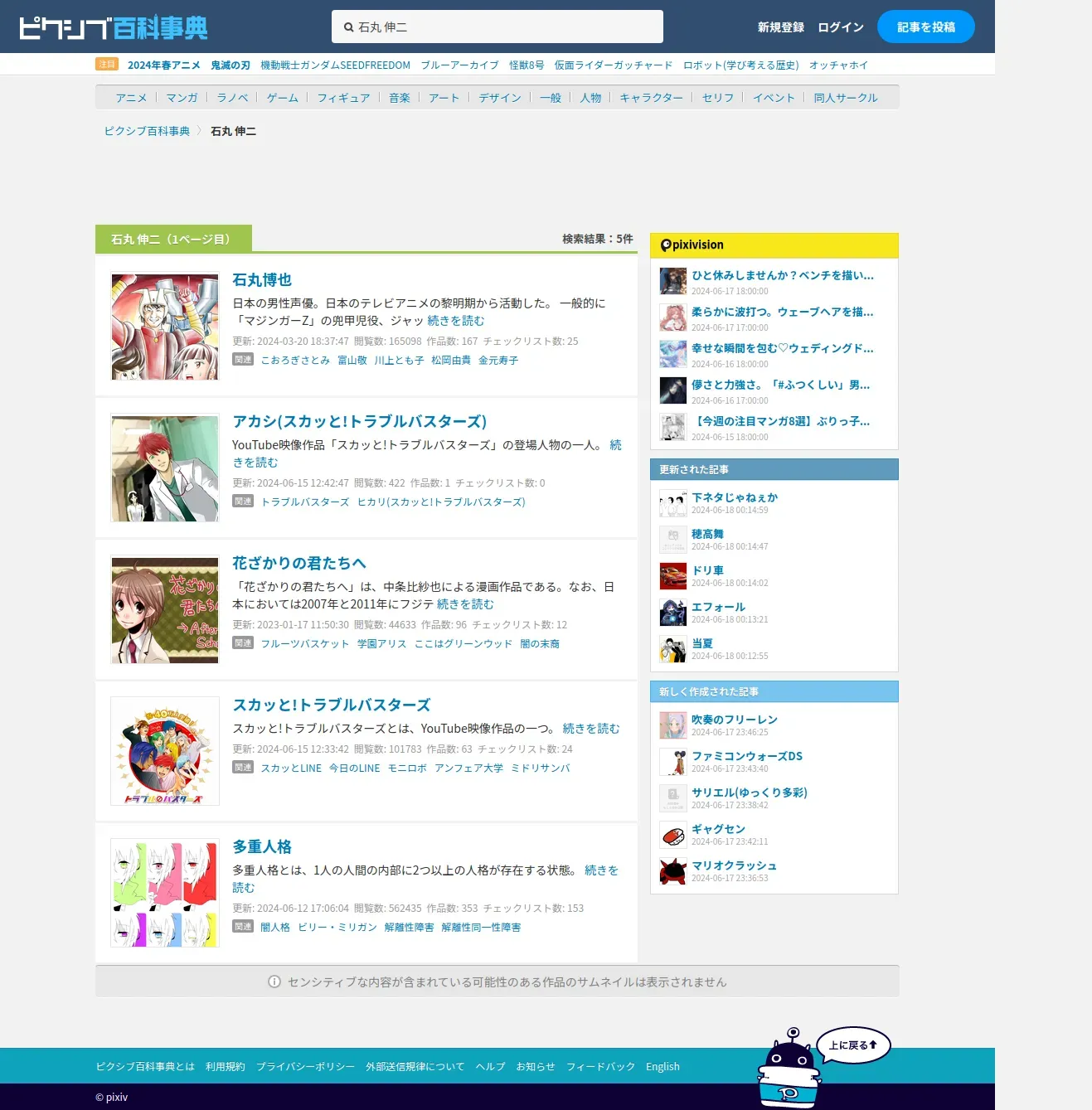Open 花ざかりの君たちへ article thumbnail
The width and height of the screenshot is (1092, 1110).
coord(165,610)
